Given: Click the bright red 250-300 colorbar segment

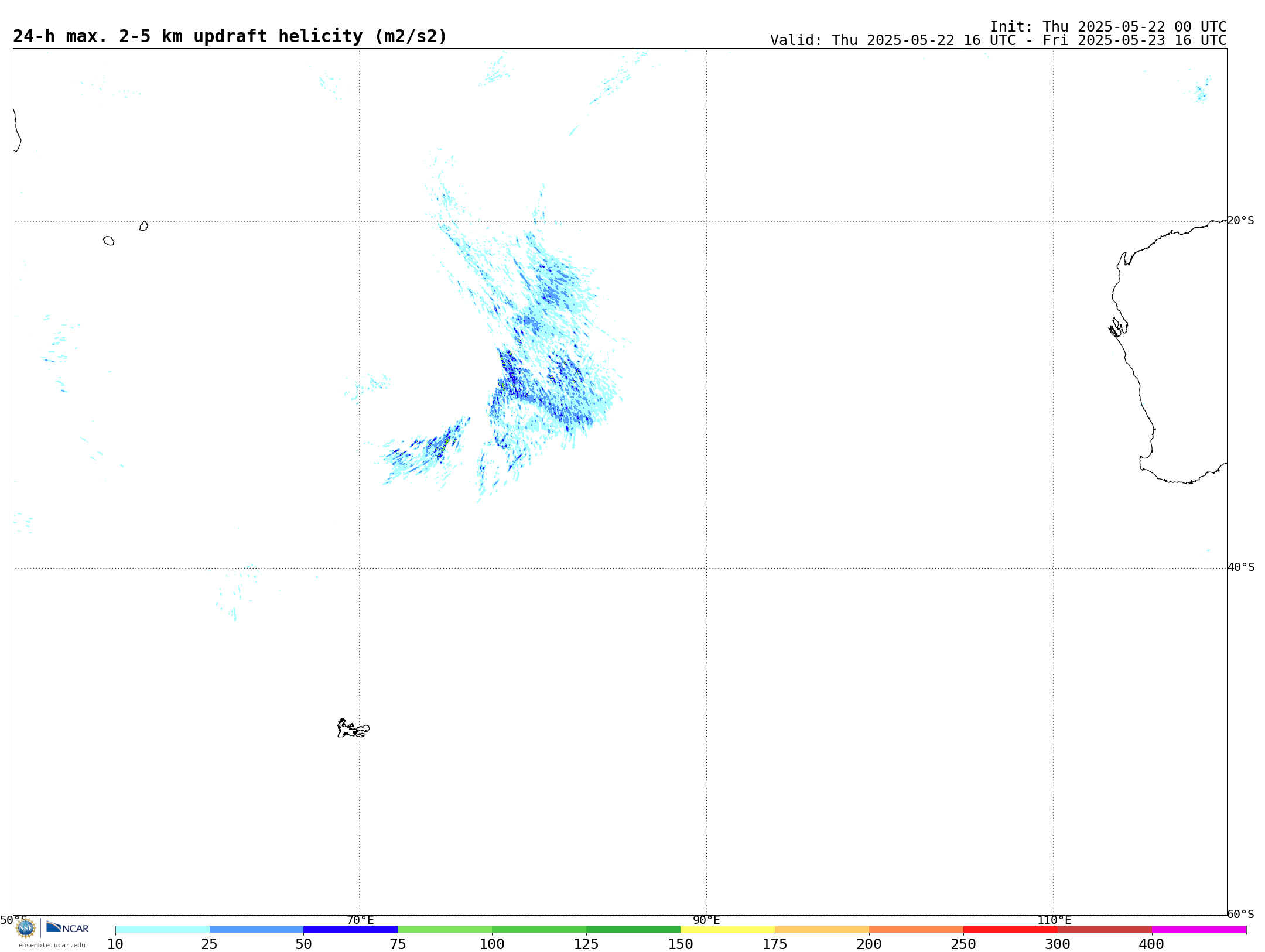Looking at the screenshot, I should (x=1011, y=930).
